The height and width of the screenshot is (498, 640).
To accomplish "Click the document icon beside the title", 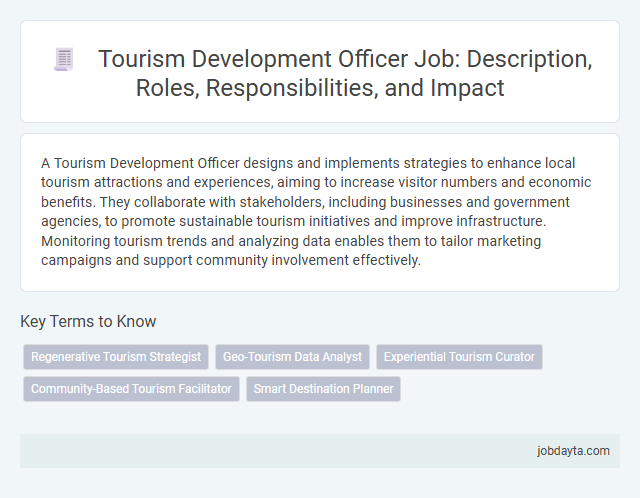I will [x=64, y=59].
